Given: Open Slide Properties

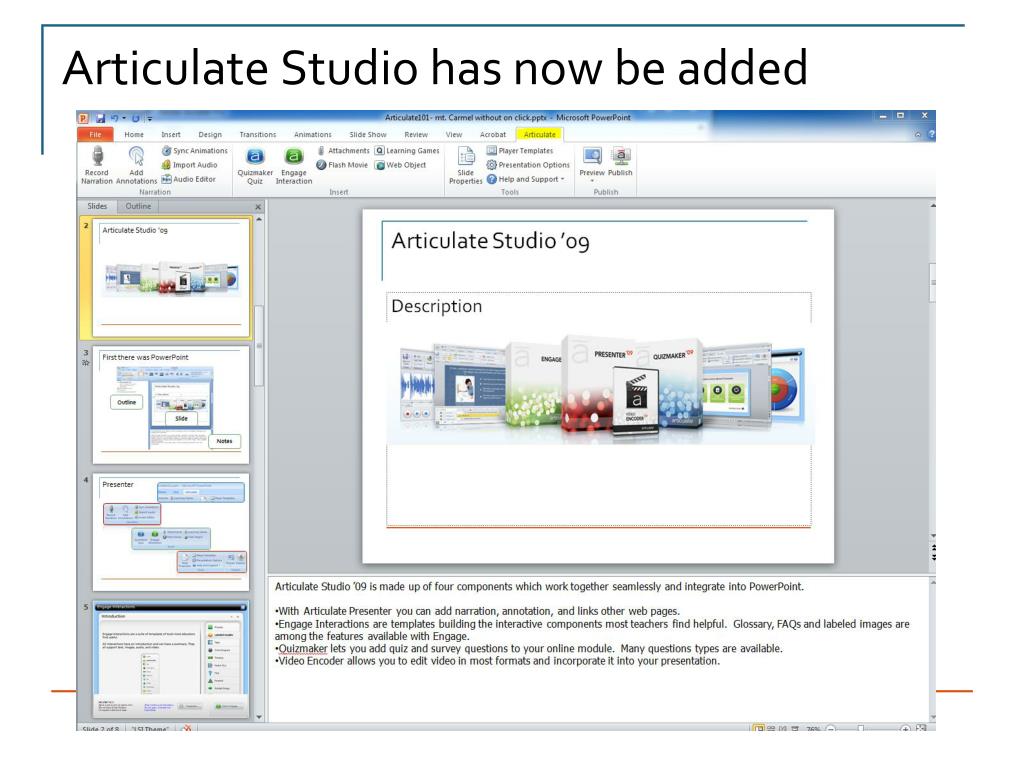Looking at the screenshot, I should (466, 166).
